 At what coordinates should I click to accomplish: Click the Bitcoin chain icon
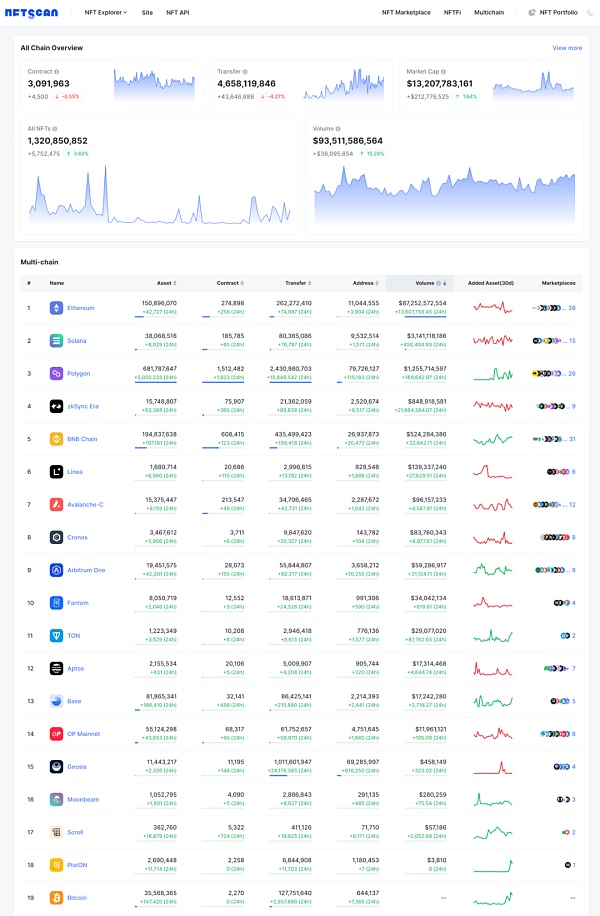56,898
